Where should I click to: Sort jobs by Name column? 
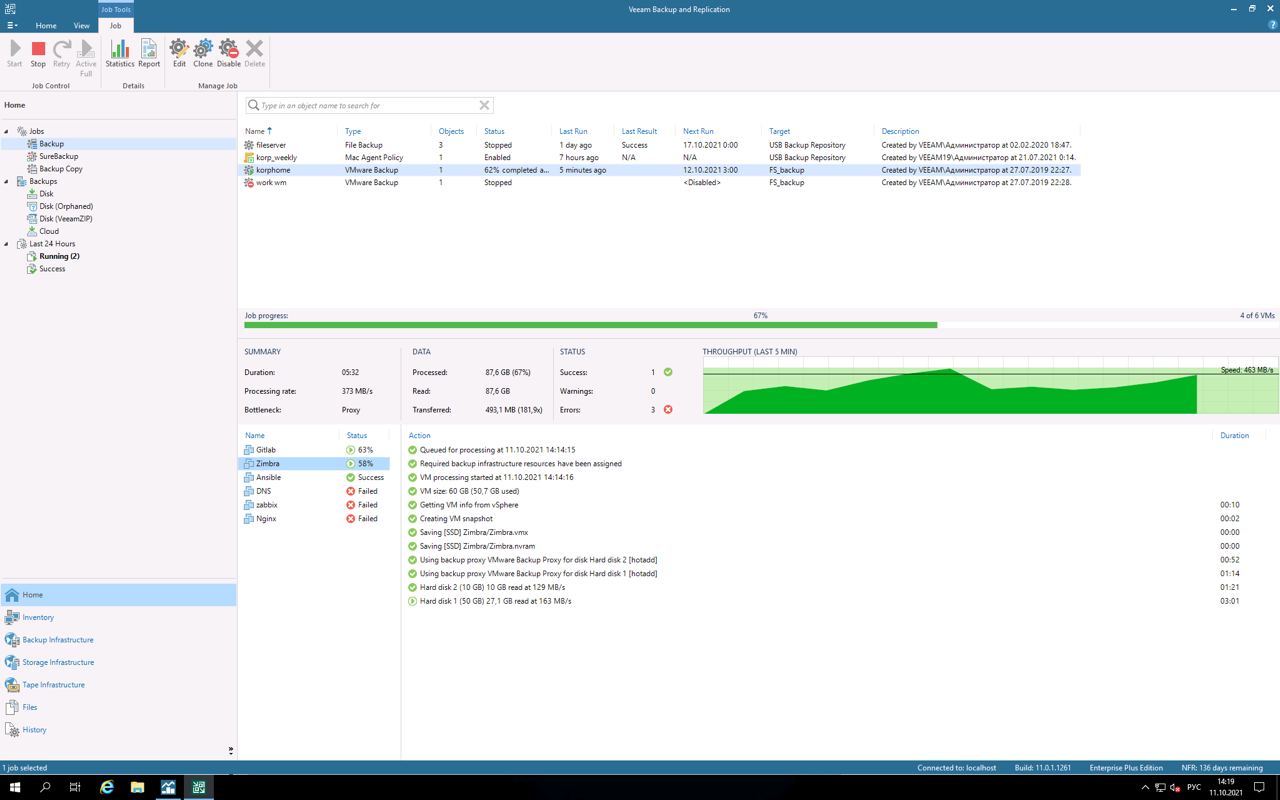255,131
